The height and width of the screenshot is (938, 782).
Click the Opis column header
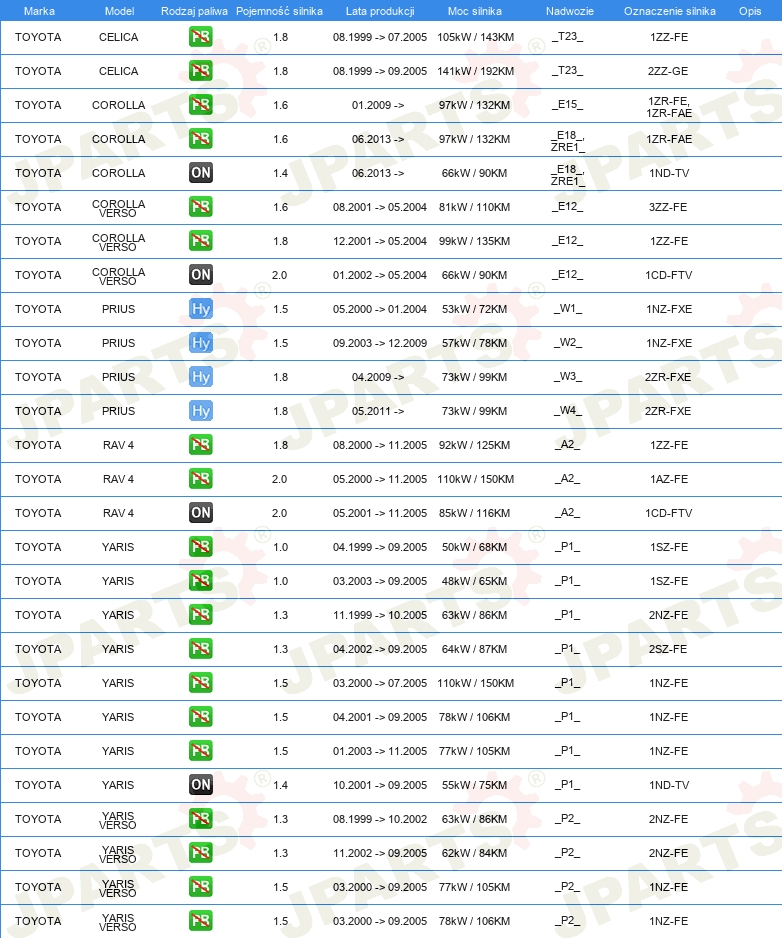(x=750, y=11)
